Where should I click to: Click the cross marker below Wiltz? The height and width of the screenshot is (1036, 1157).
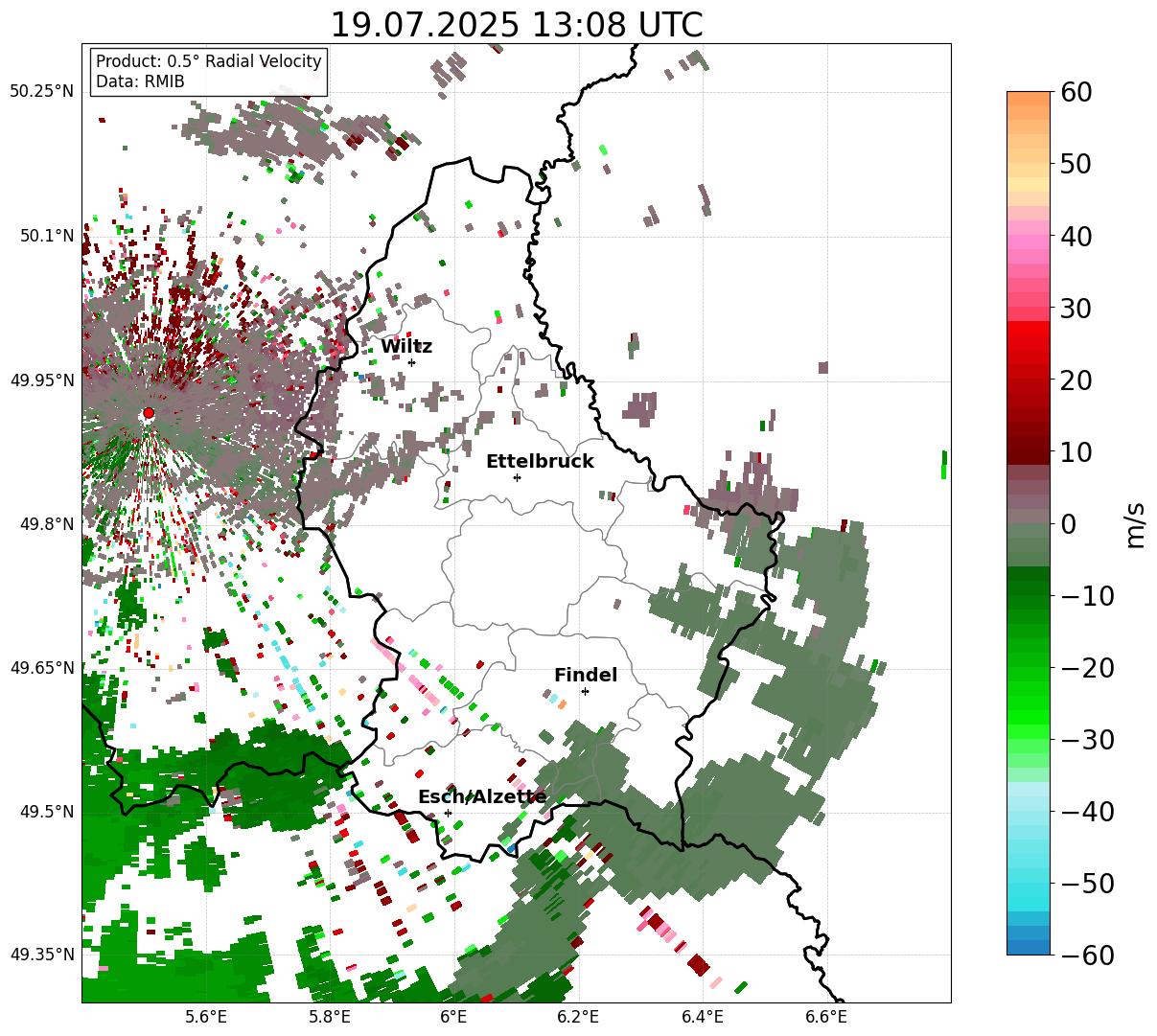pos(411,362)
